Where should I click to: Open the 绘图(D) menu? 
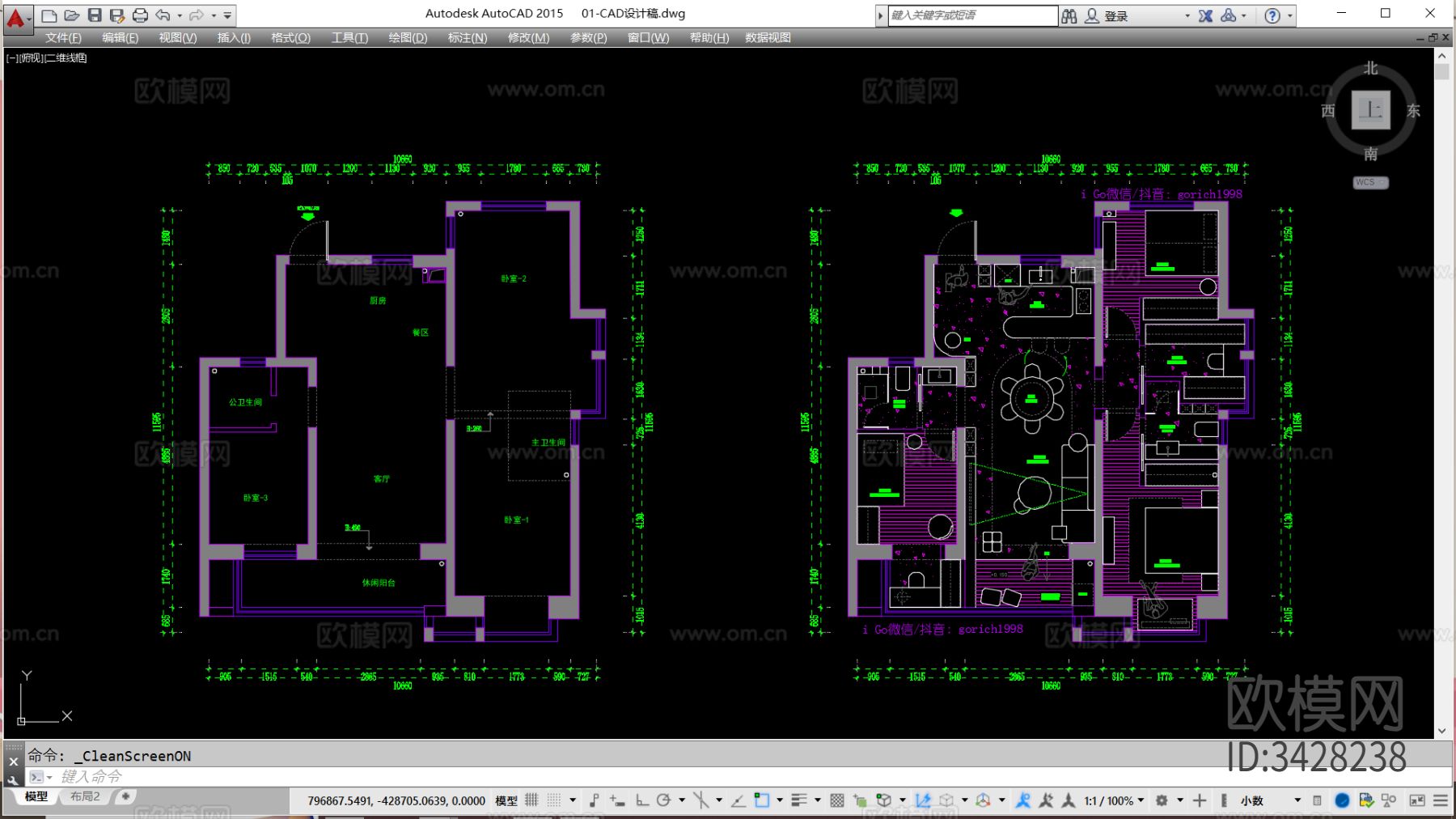(x=408, y=38)
